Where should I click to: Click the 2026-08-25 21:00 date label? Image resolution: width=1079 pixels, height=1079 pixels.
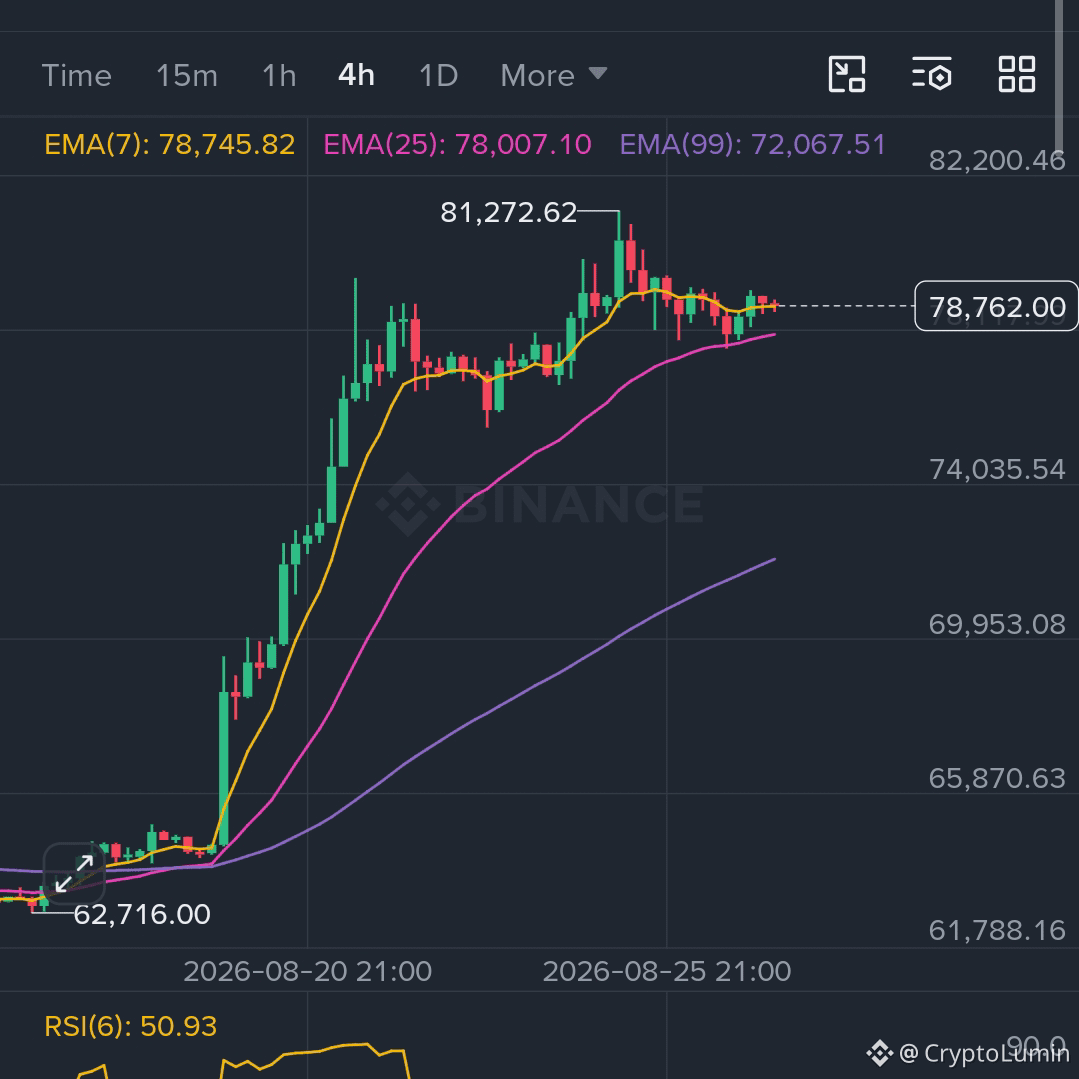coord(667,972)
